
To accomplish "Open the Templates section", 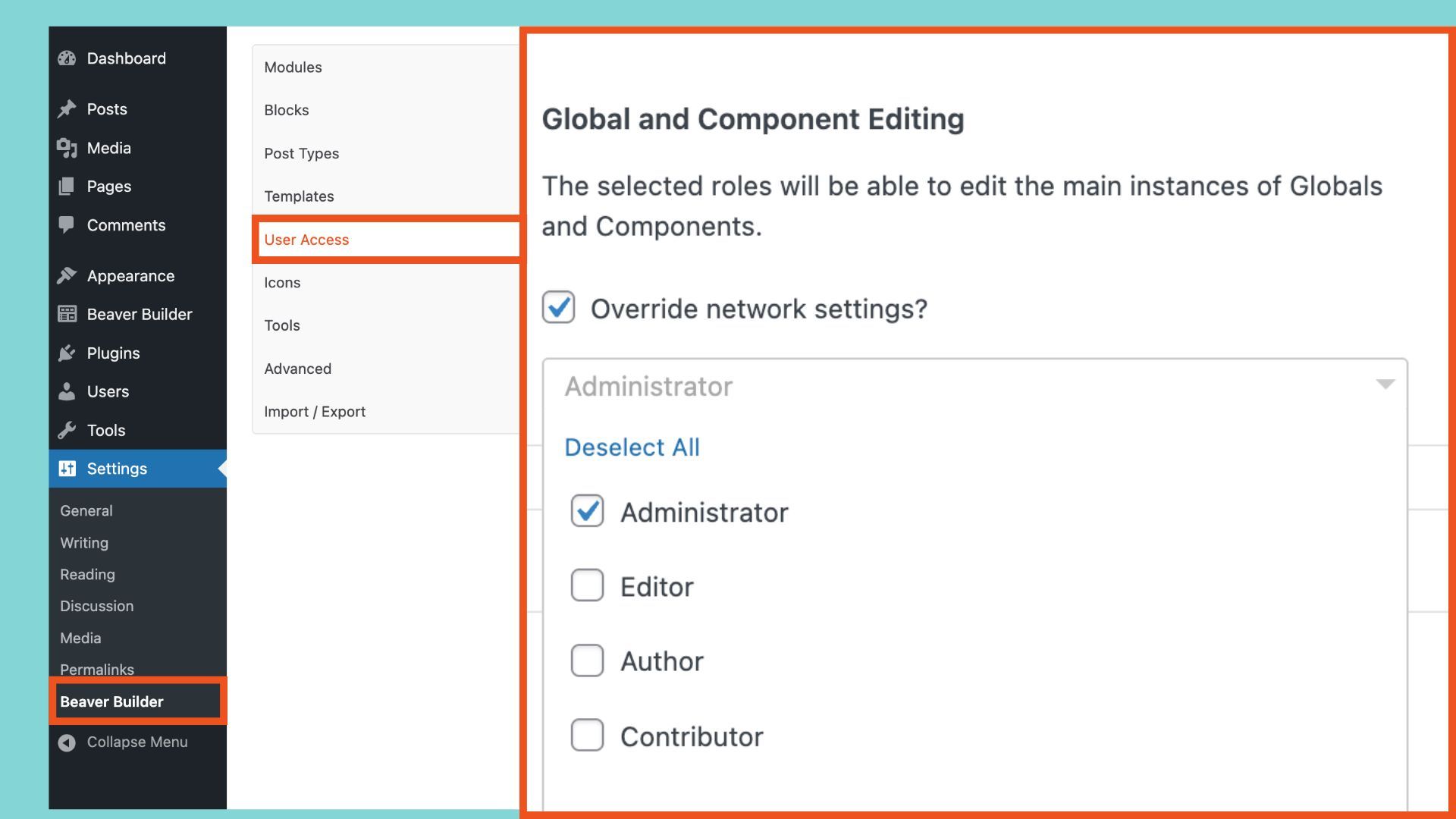I will [x=299, y=196].
